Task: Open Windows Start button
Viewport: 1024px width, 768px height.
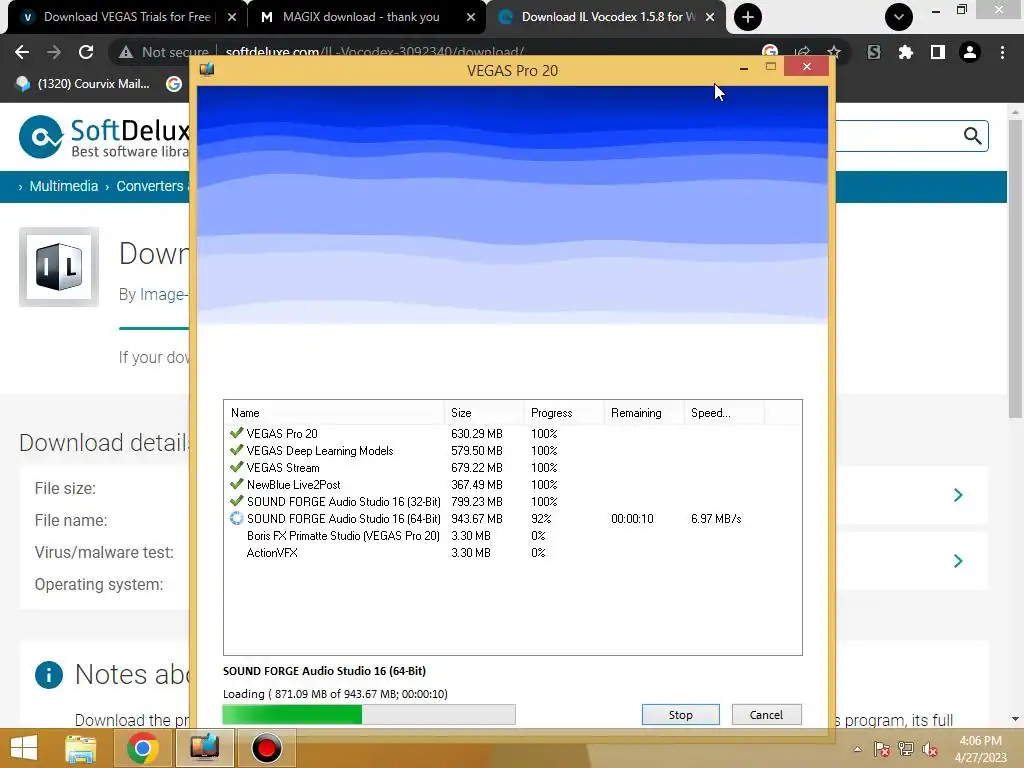Action: [24, 748]
